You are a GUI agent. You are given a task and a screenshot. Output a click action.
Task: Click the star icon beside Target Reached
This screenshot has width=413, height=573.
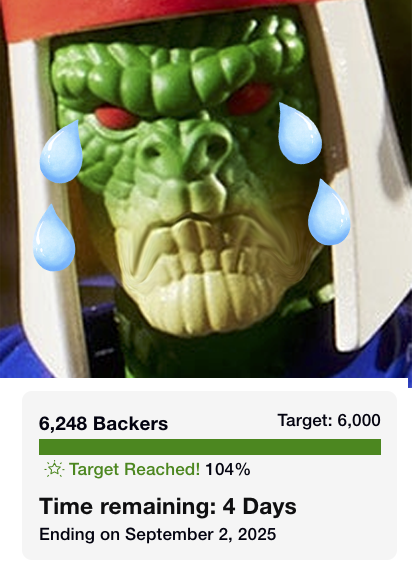click(x=54, y=469)
